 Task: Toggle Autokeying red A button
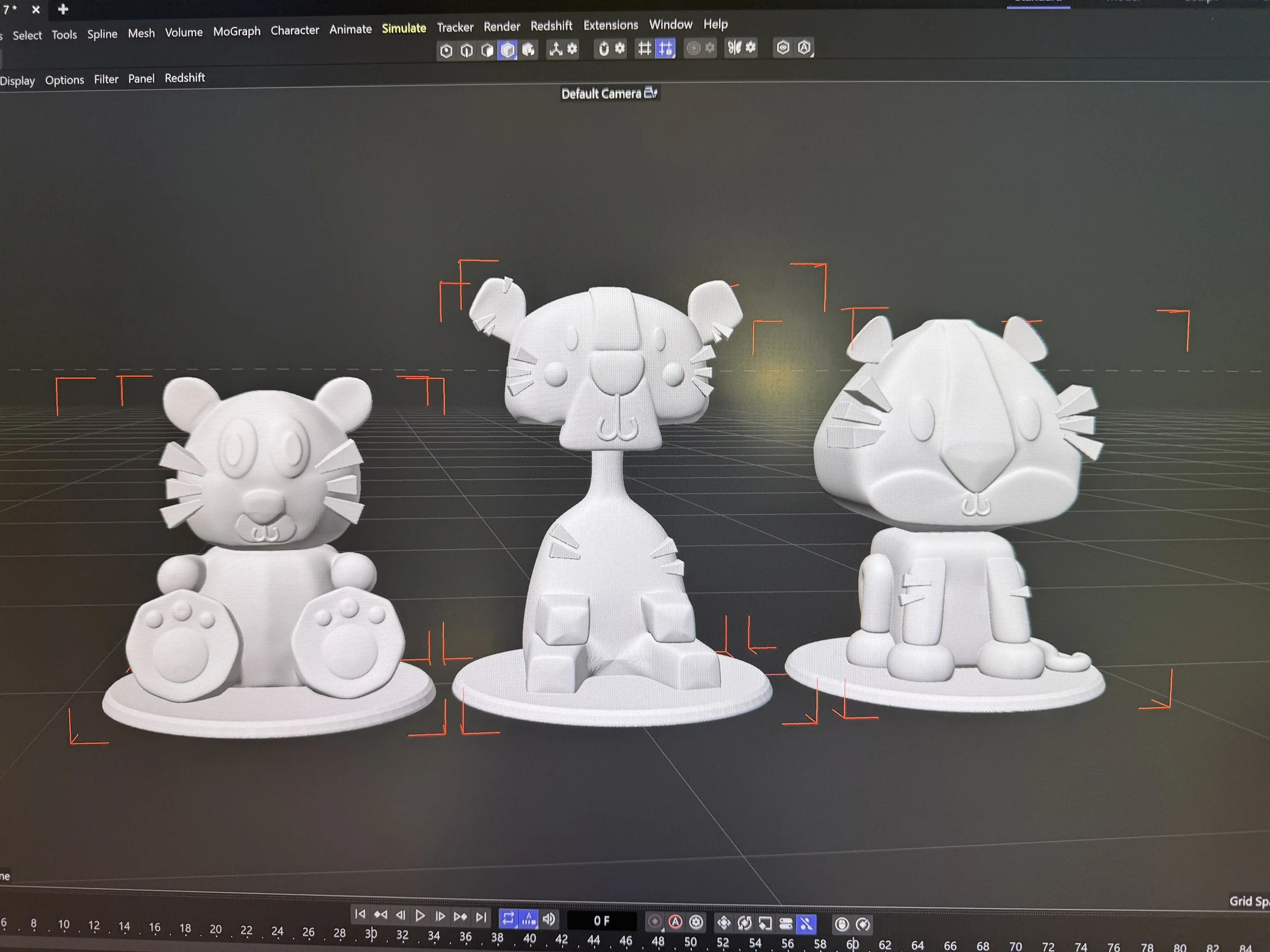(676, 922)
